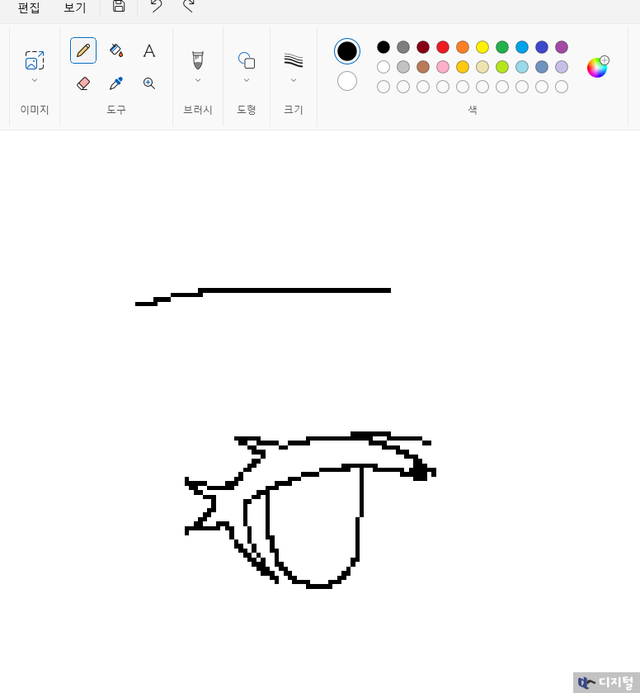Pick the light gray palette swatch
The width and height of the screenshot is (640, 693).
coord(403,67)
